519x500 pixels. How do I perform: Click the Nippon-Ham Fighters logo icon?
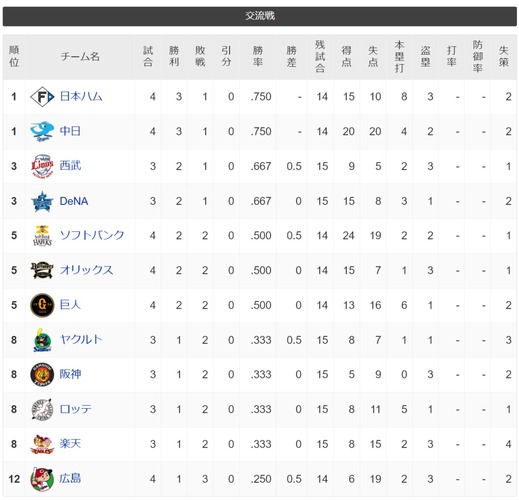coord(42,97)
